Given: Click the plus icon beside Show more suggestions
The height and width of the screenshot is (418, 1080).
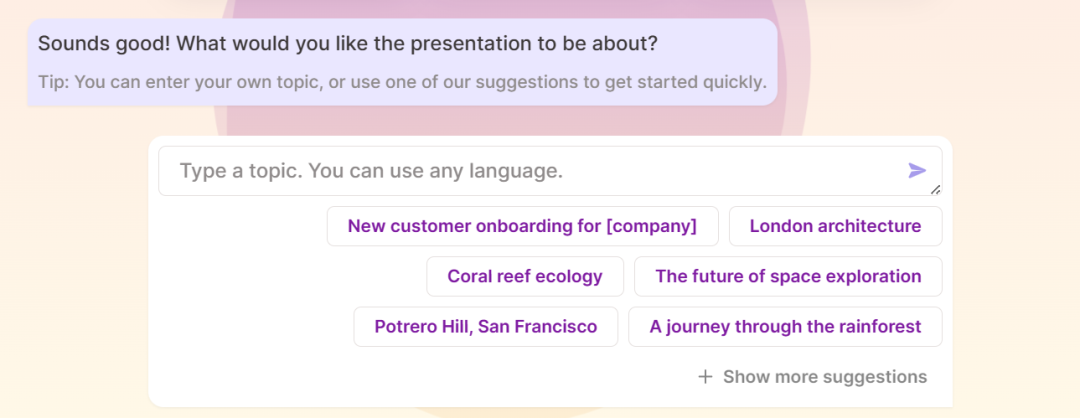Looking at the screenshot, I should pos(705,377).
